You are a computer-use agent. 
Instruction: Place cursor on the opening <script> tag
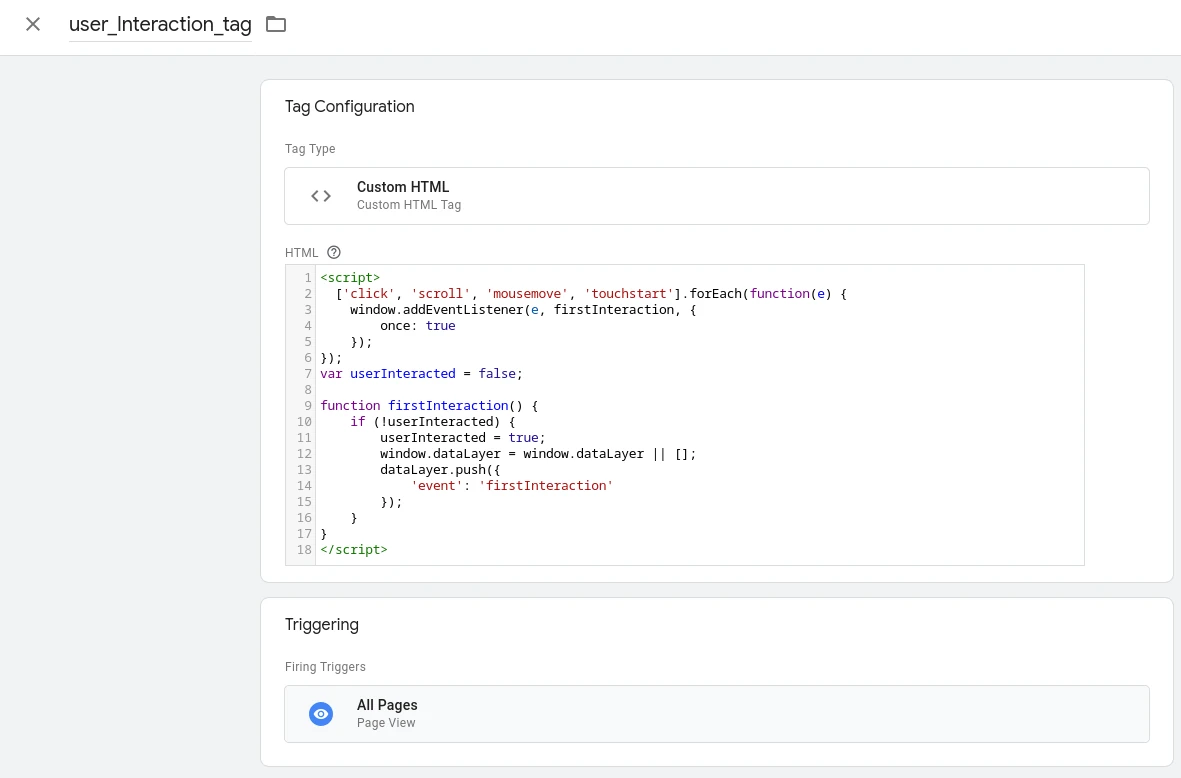tap(350, 278)
